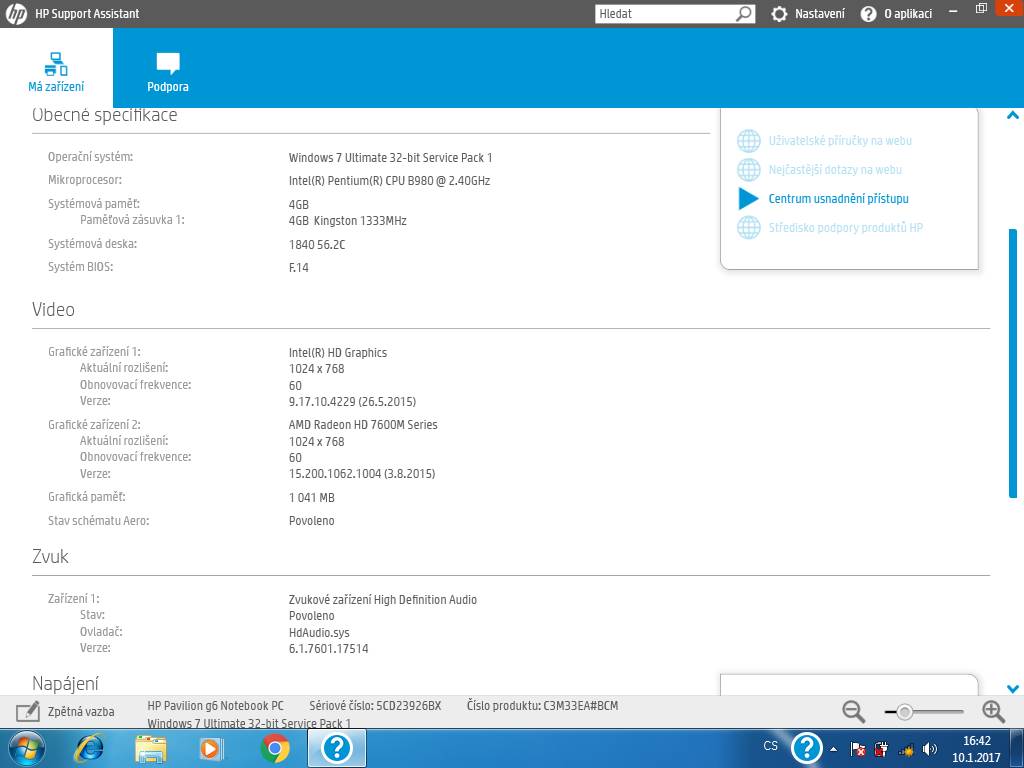The image size is (1024, 768).
Task: Select product number C3M33EA#BCM
Action: click(581, 705)
